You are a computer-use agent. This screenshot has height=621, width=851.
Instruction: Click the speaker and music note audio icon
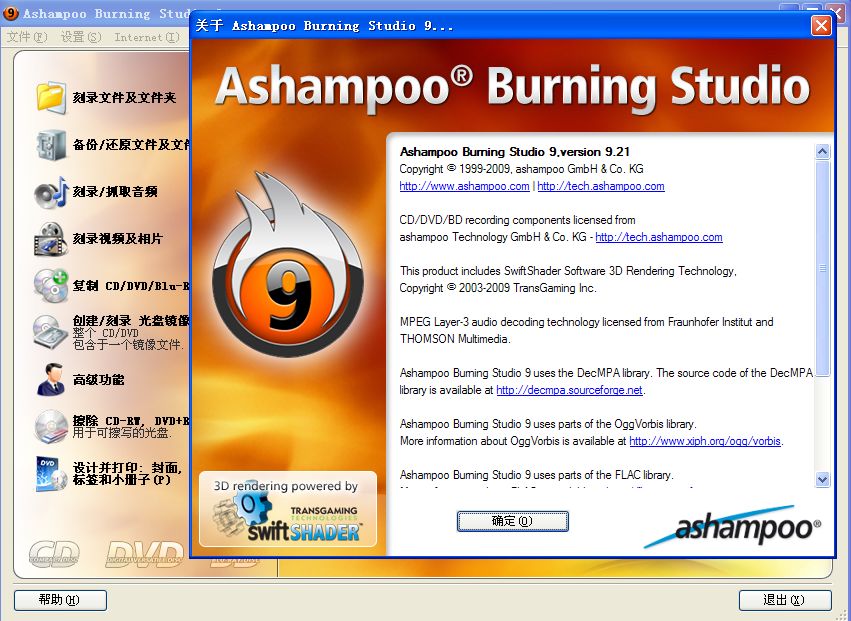[51, 192]
